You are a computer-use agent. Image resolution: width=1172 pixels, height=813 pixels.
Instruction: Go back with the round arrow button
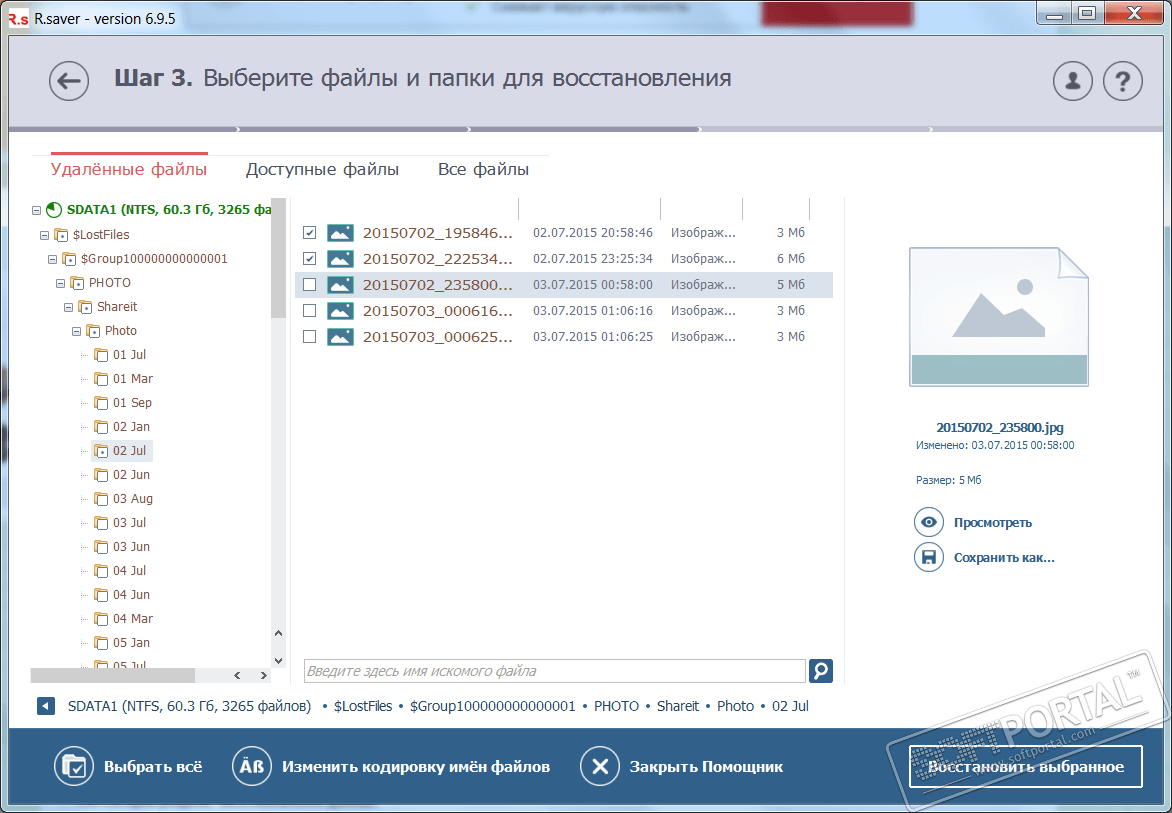(69, 81)
